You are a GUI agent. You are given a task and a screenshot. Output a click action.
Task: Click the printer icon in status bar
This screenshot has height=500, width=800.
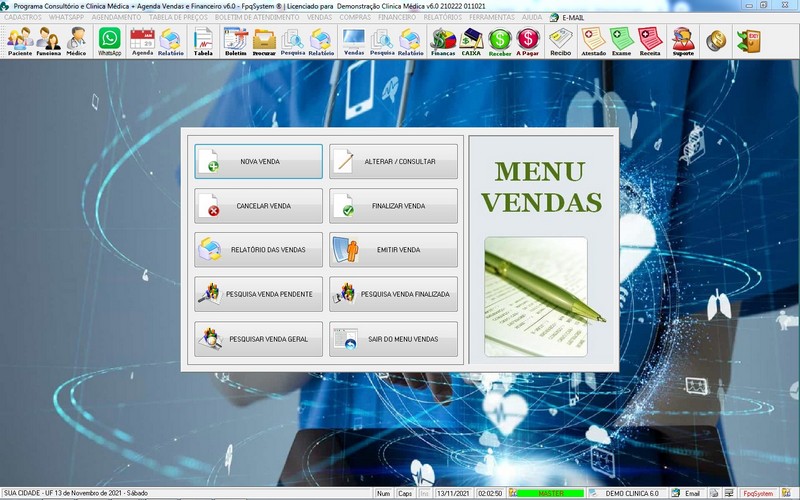[714, 493]
